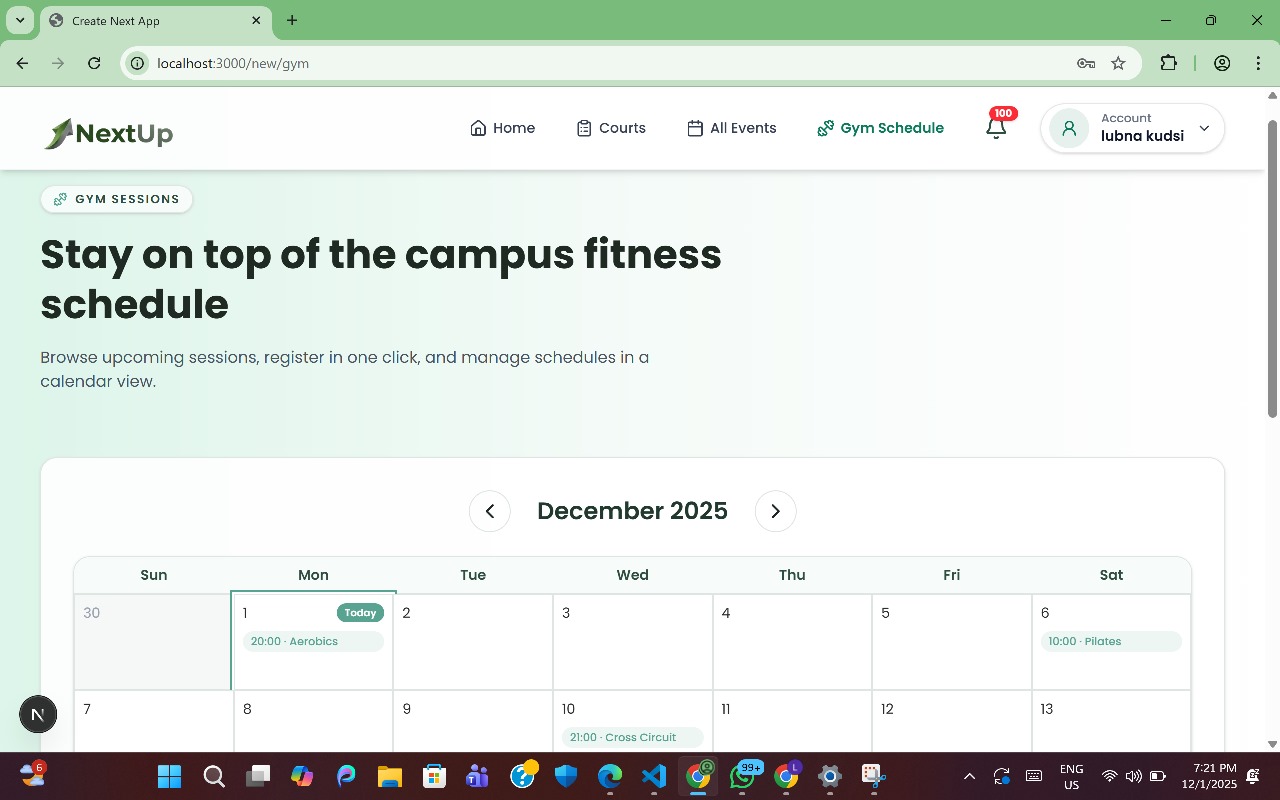Select December 8 calendar cell

(x=313, y=721)
